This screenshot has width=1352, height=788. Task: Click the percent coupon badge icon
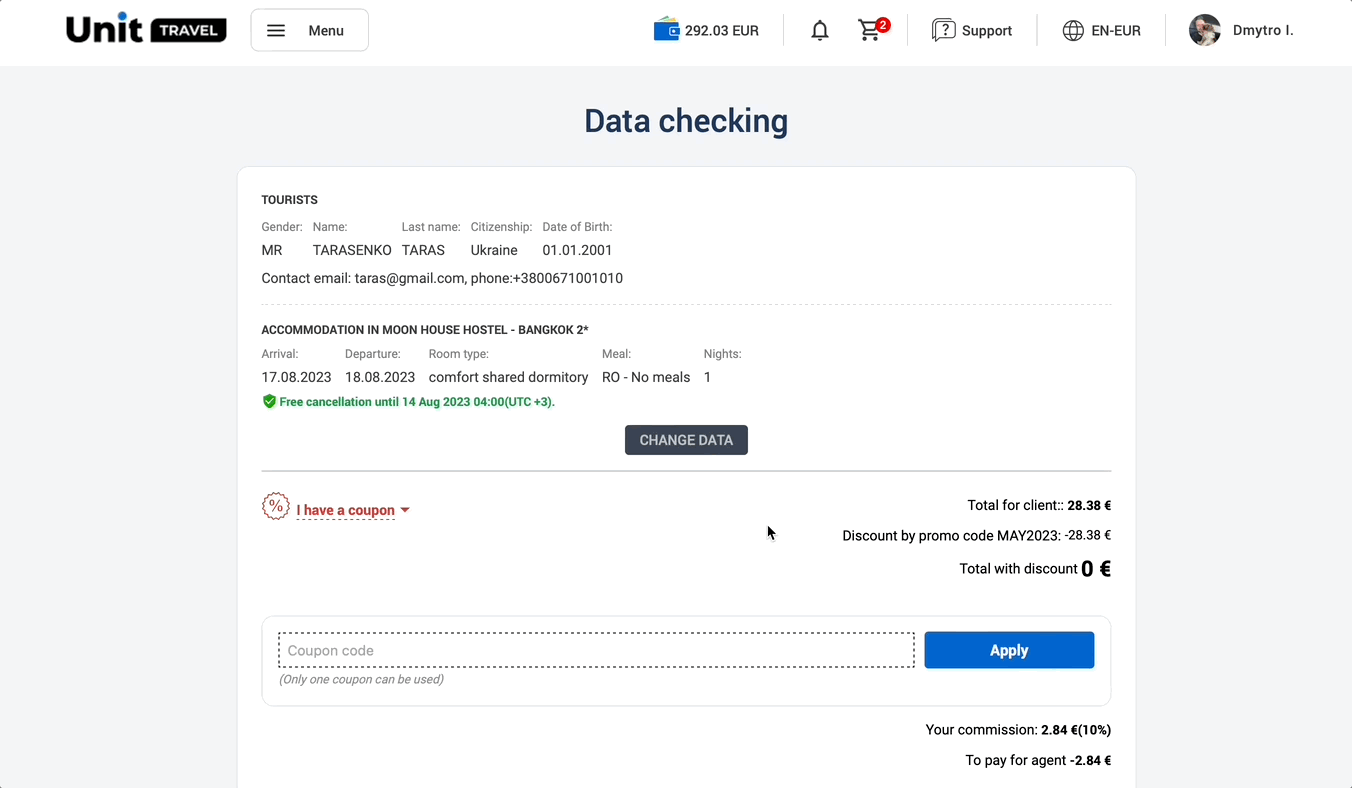(x=276, y=507)
